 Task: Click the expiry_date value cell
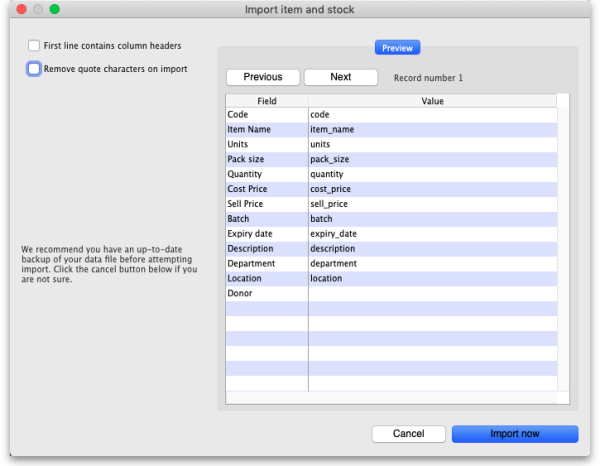click(432, 234)
